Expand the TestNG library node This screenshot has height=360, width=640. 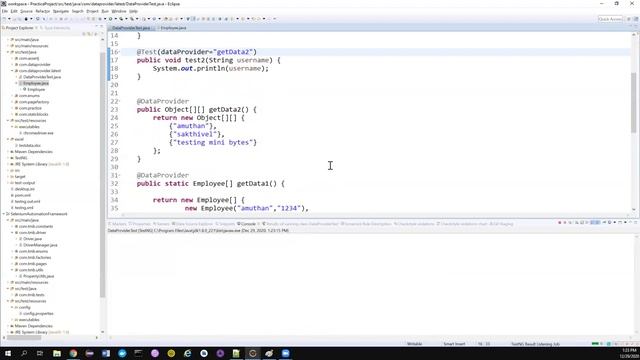[8, 158]
